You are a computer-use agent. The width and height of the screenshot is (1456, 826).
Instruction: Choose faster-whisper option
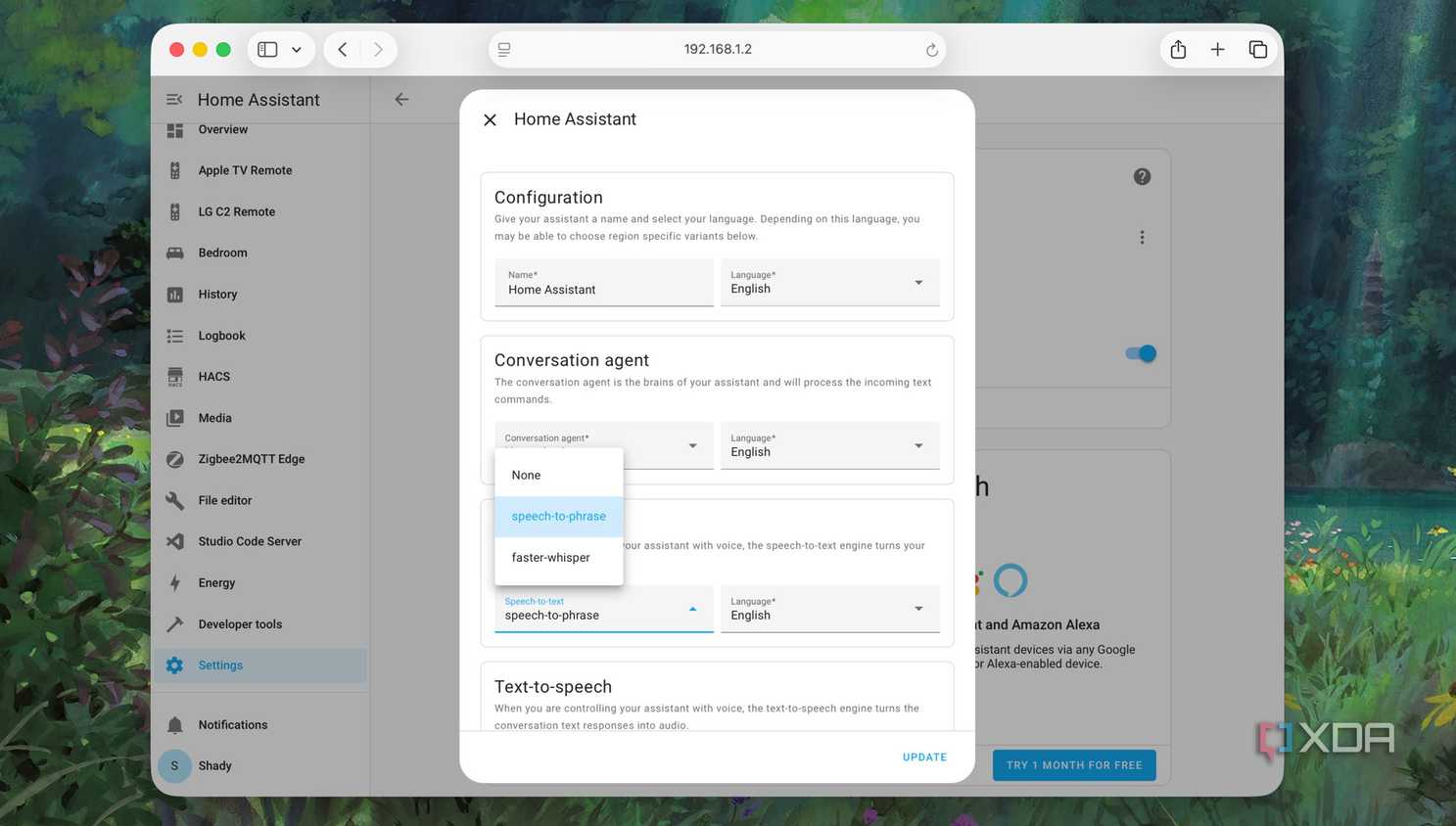coord(559,558)
